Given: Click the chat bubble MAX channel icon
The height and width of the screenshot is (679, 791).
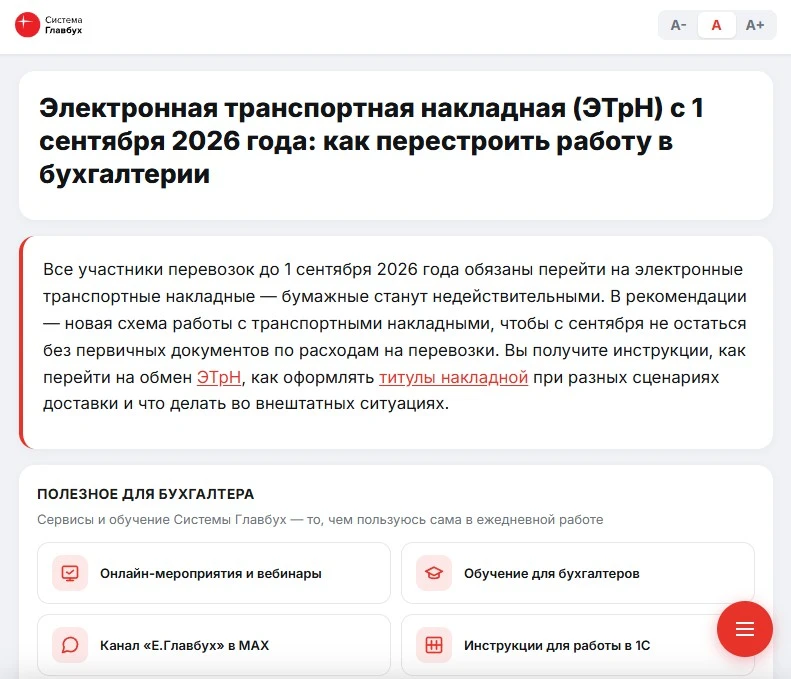Looking at the screenshot, I should (x=70, y=645).
